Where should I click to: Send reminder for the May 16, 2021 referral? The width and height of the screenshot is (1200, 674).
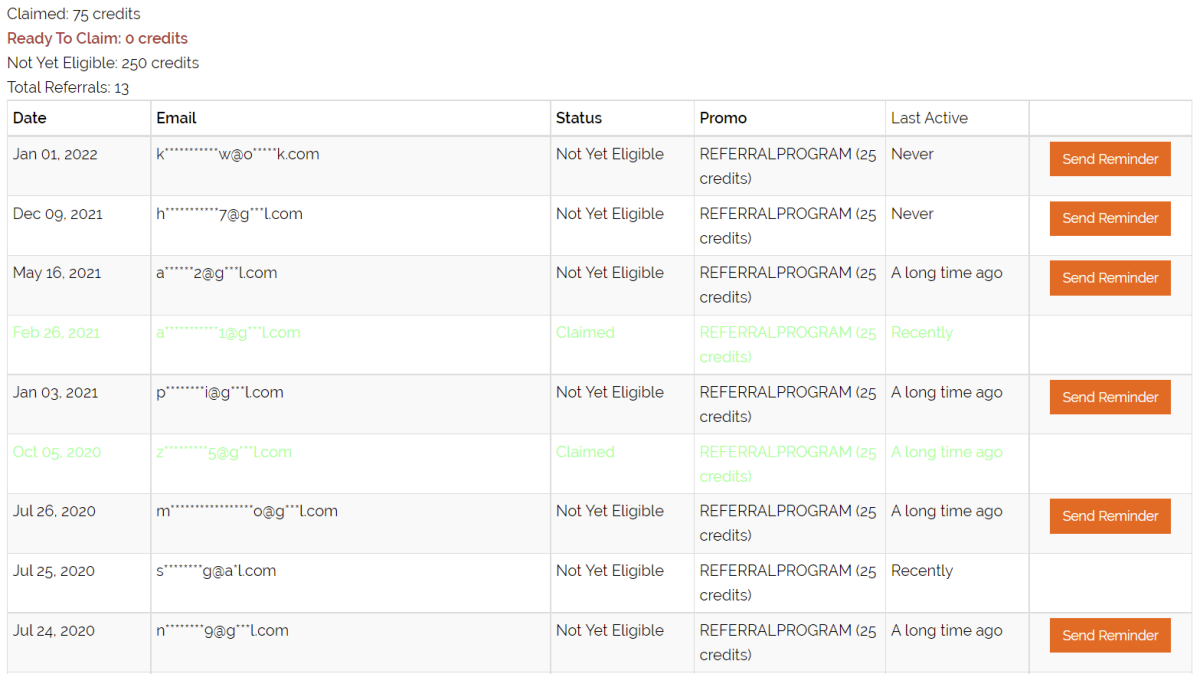coord(1110,278)
